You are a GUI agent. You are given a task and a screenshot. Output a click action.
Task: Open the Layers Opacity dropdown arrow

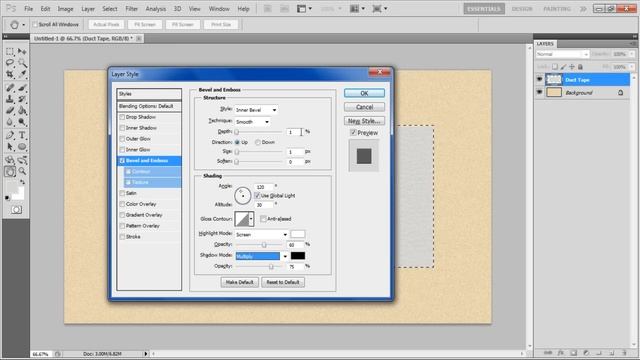click(x=631, y=54)
